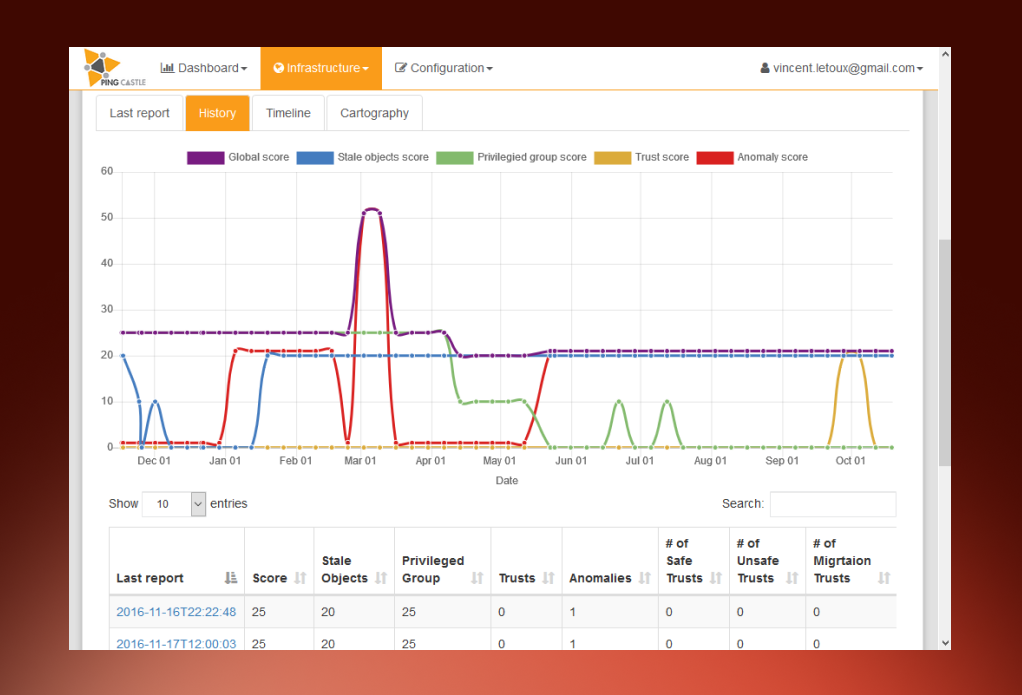Image resolution: width=1022 pixels, height=695 pixels.
Task: Open the Dashboard dropdown menu
Action: coord(204,68)
